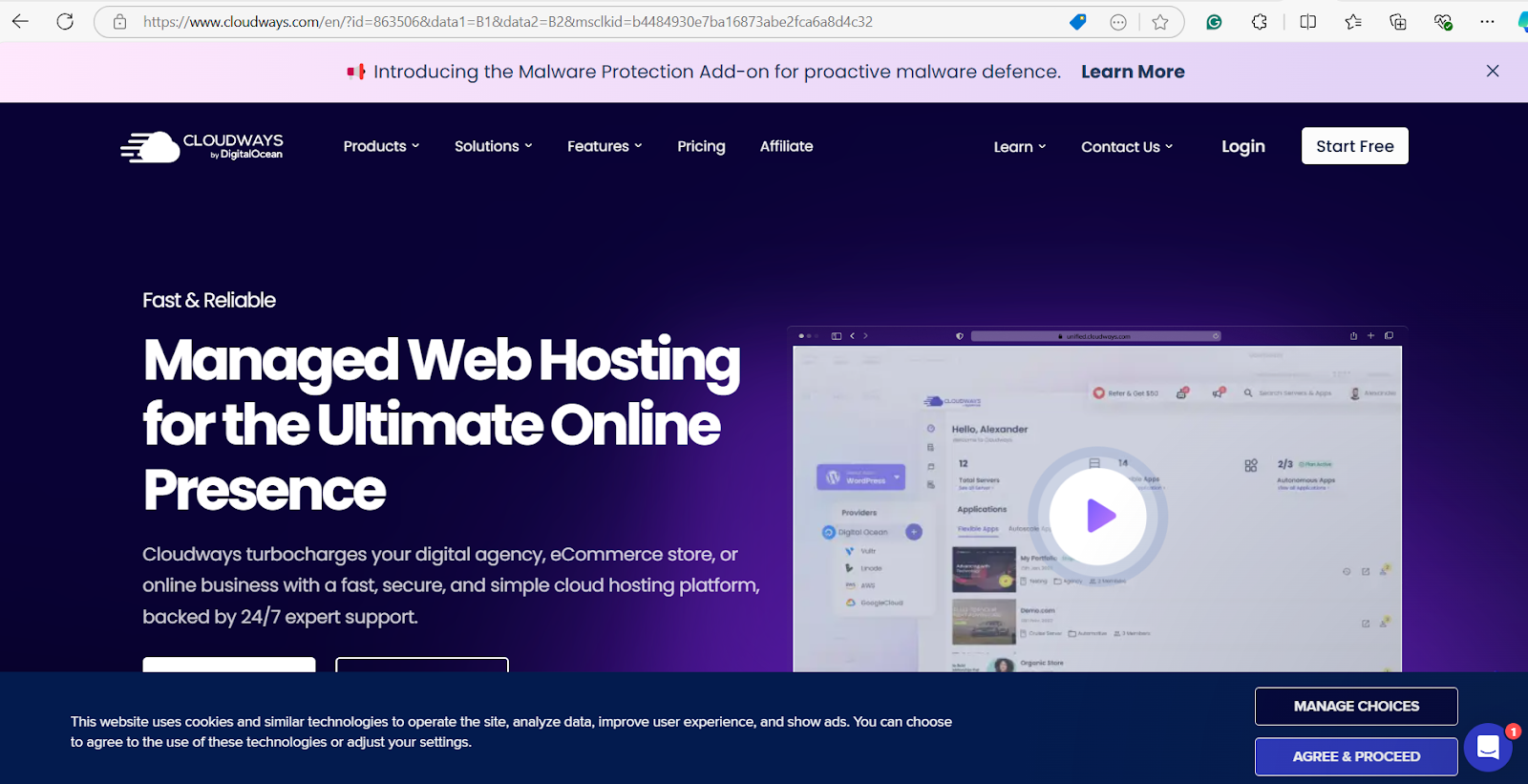Open the live chat bubble icon

1488,747
